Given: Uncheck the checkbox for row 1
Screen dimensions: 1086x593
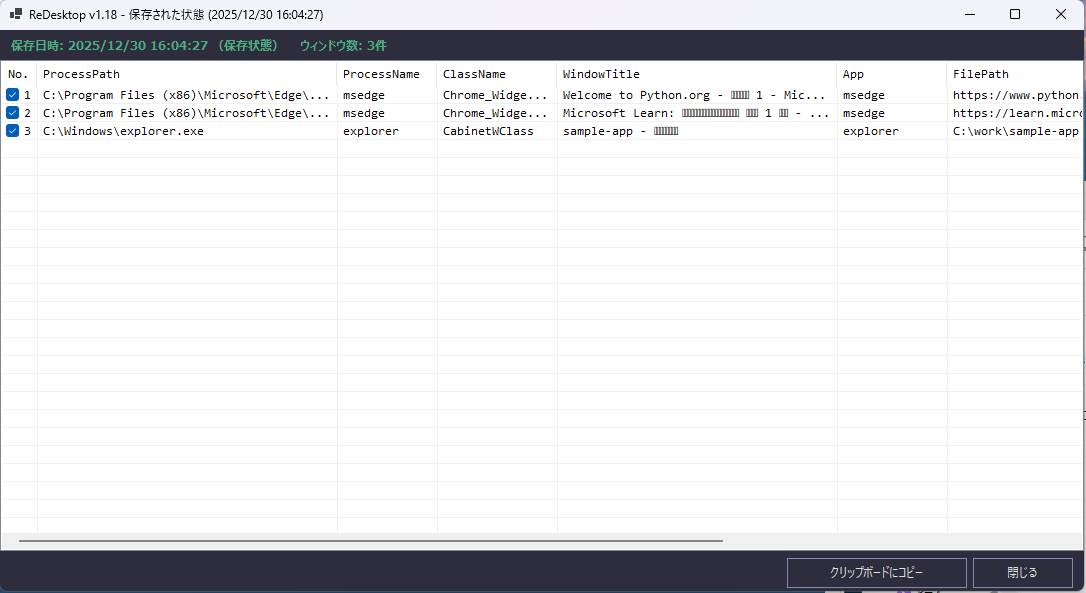Looking at the screenshot, I should pyautogui.click(x=12, y=95).
